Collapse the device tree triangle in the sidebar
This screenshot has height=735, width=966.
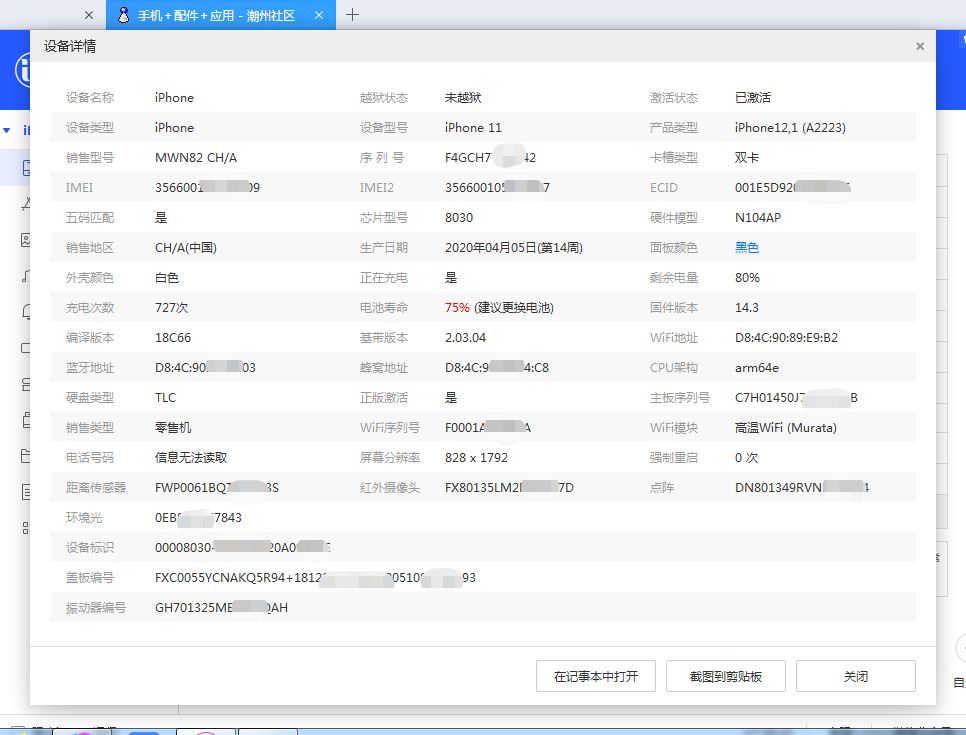pos(7,130)
